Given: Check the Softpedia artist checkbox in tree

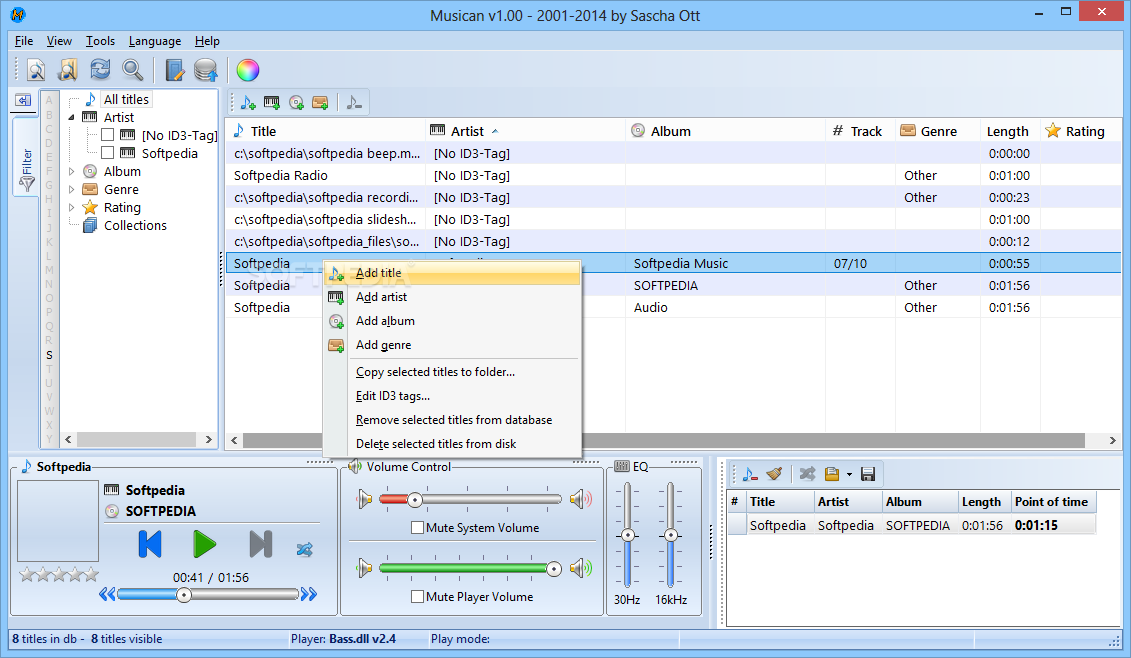Looking at the screenshot, I should point(107,153).
